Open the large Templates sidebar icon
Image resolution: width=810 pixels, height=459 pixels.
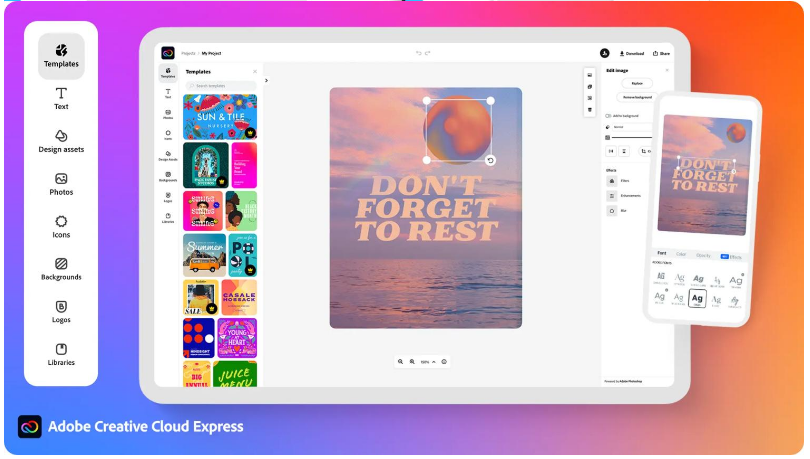(61, 56)
